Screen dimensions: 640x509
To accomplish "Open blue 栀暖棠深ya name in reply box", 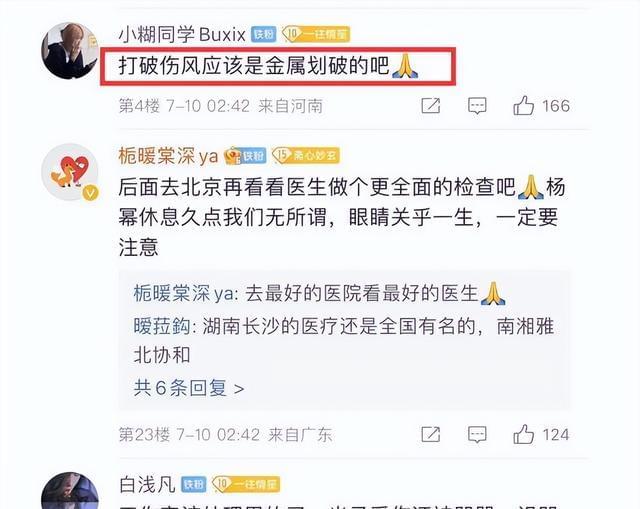I will click(184, 293).
